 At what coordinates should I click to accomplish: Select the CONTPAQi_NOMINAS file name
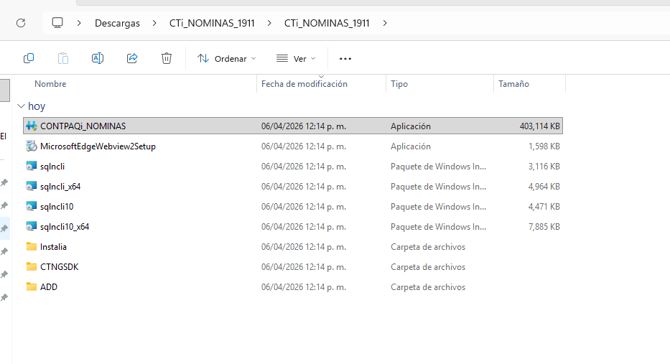(83, 126)
